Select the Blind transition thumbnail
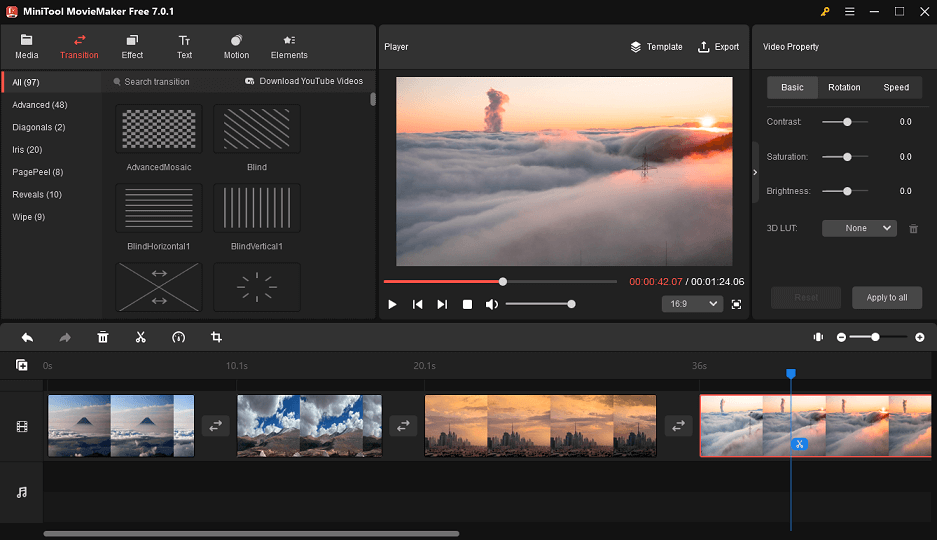This screenshot has width=937, height=540. (257, 129)
